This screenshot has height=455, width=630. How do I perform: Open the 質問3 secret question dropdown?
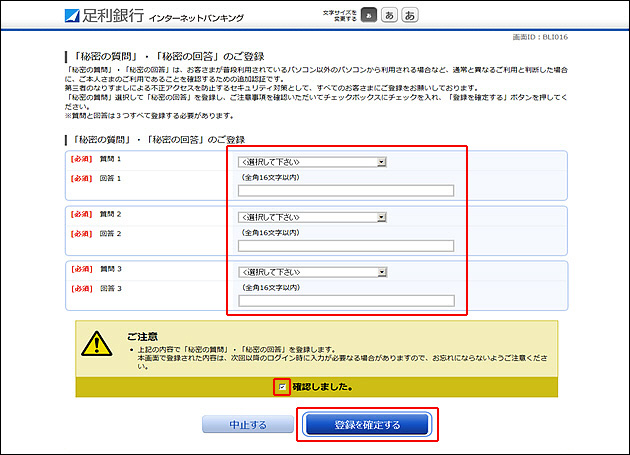coord(312,271)
